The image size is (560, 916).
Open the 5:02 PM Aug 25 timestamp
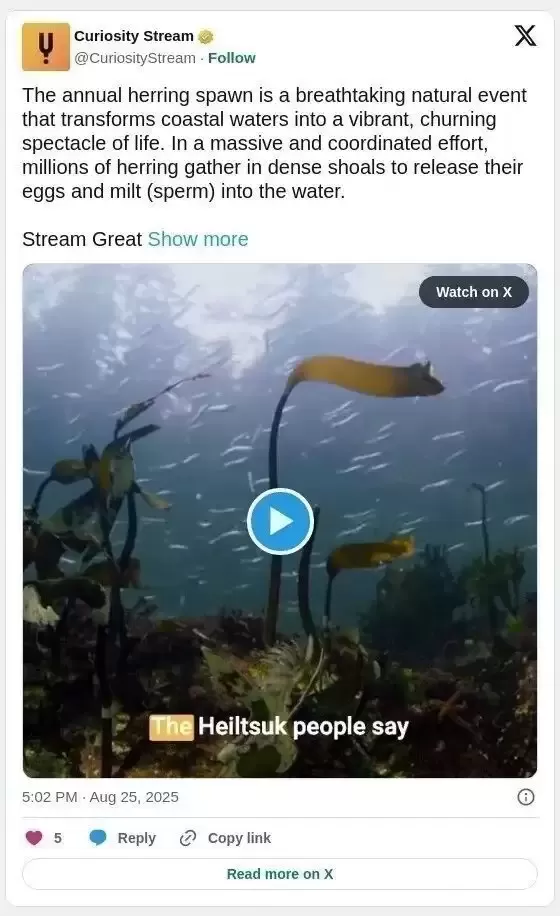click(100, 797)
